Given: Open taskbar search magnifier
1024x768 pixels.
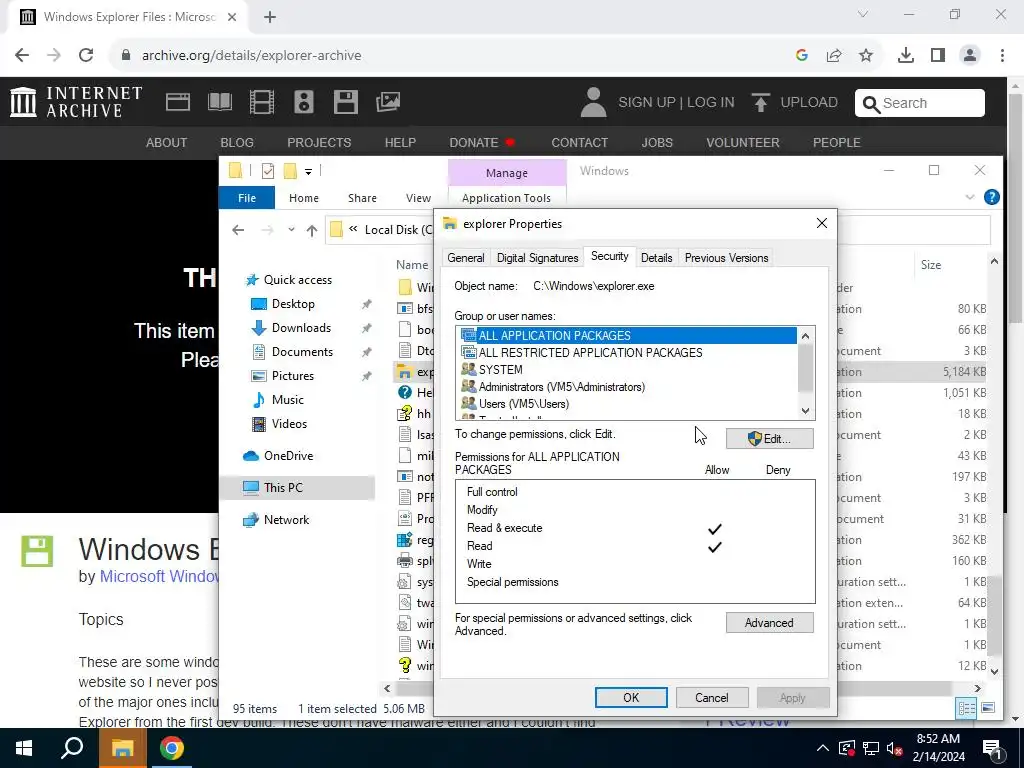Looking at the screenshot, I should tap(72, 748).
